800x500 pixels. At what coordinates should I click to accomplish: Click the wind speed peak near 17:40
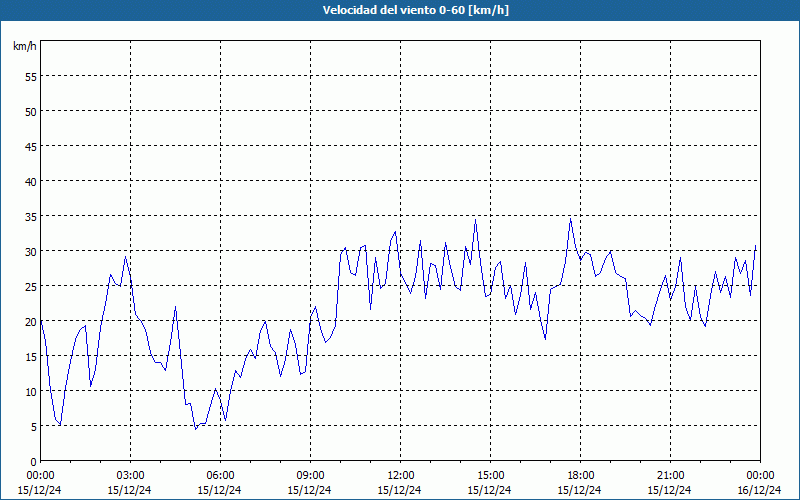570,219
